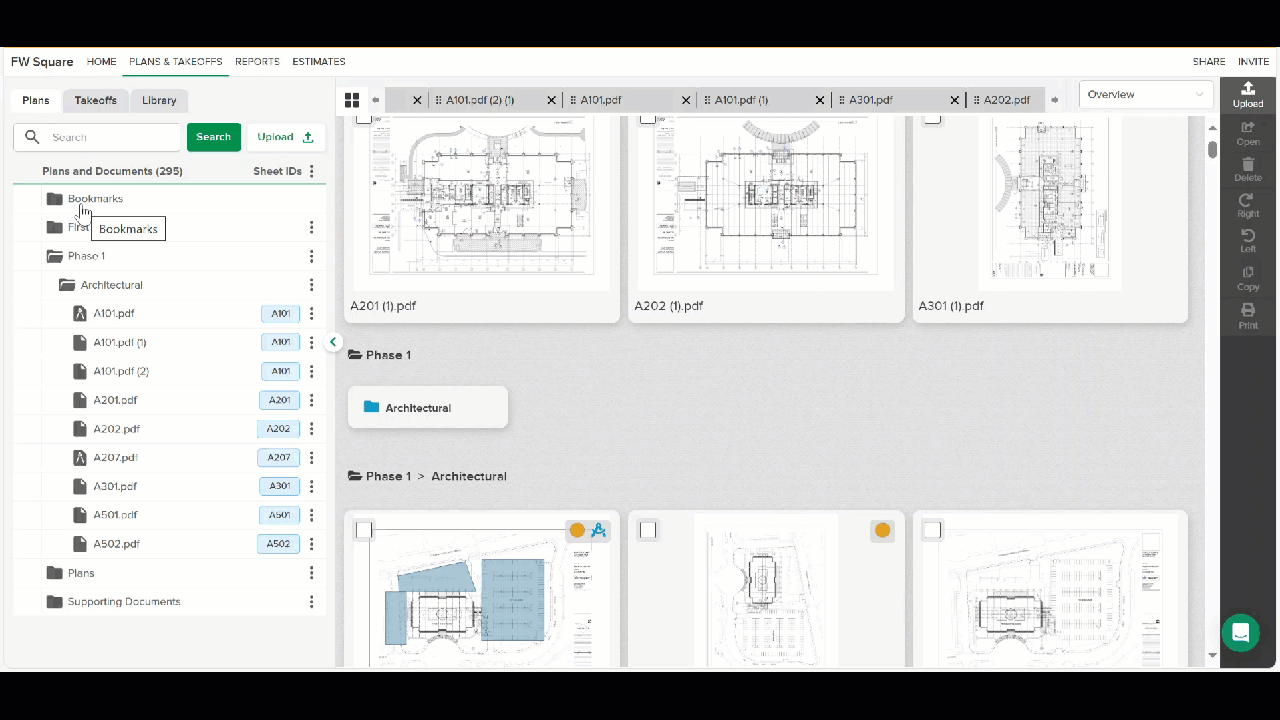
Task: Open kebab menu for A201.pdf row
Action: point(312,400)
